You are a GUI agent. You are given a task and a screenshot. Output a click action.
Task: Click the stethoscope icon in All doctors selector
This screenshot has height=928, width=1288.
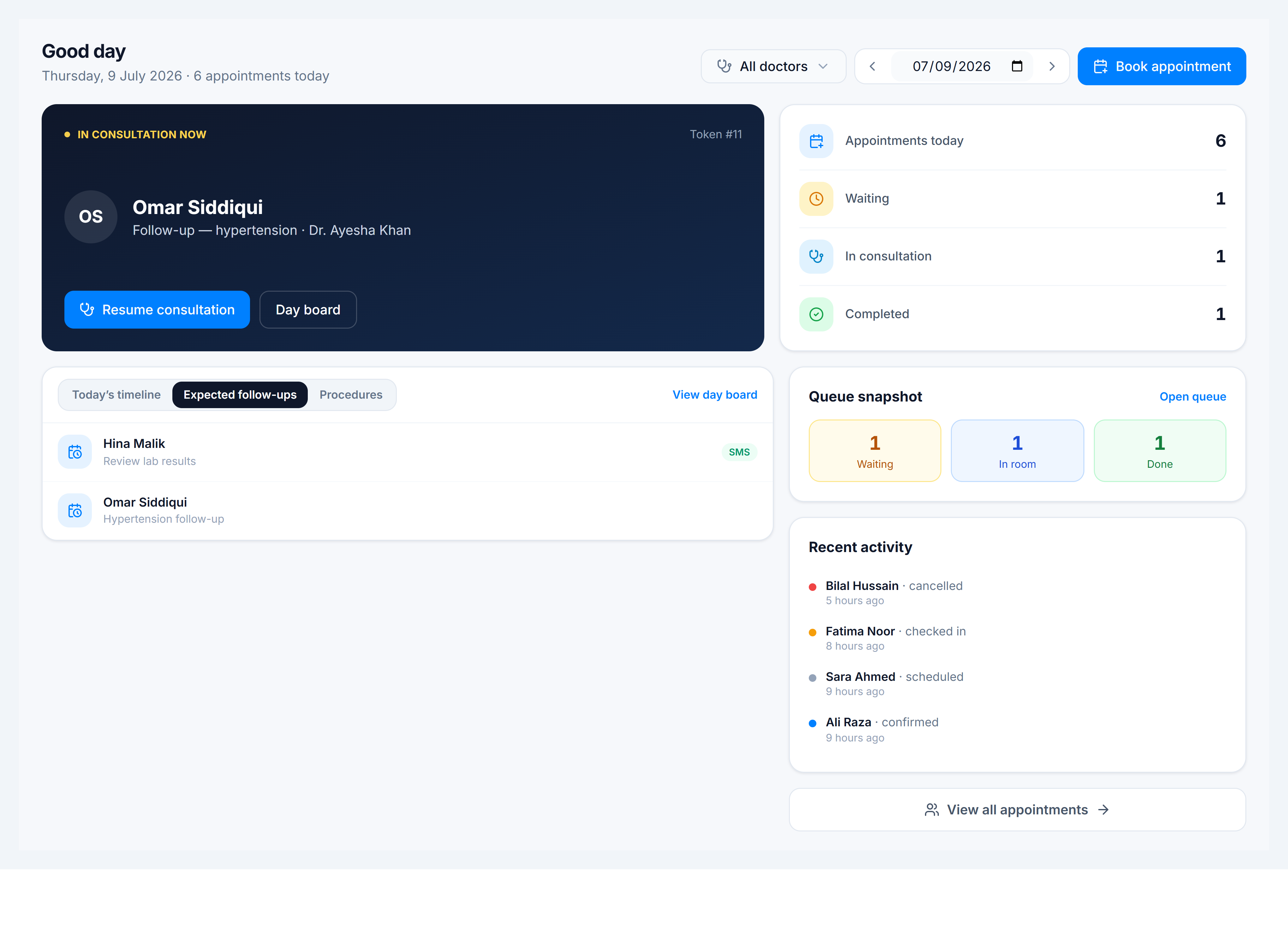[x=724, y=67]
